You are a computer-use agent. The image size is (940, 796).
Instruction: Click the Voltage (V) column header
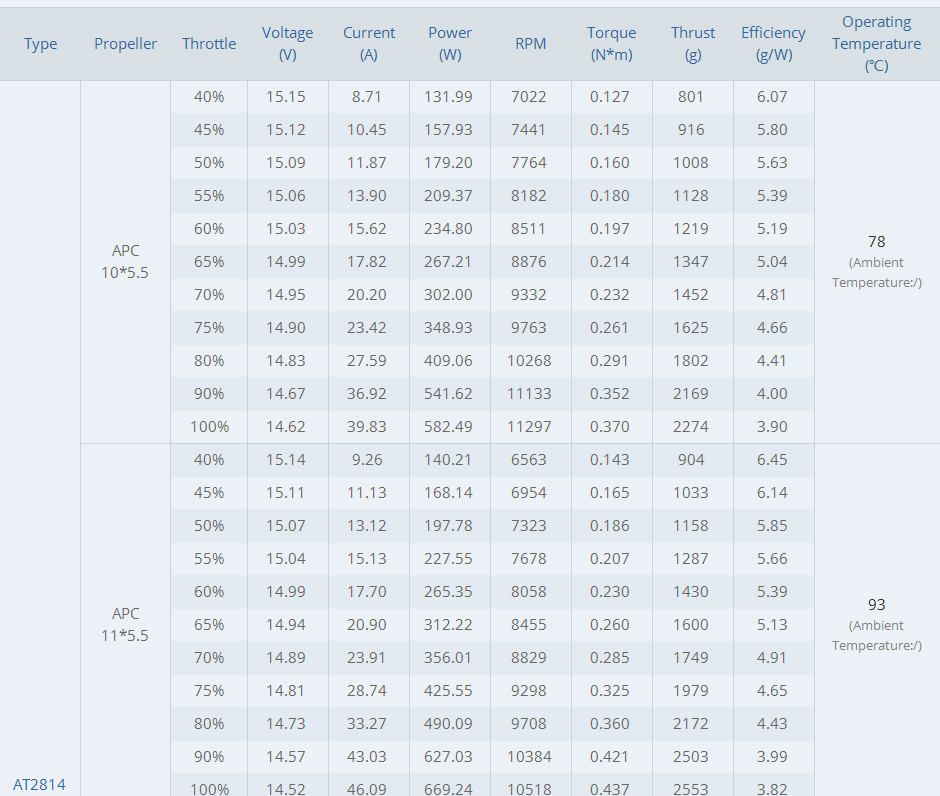point(287,44)
